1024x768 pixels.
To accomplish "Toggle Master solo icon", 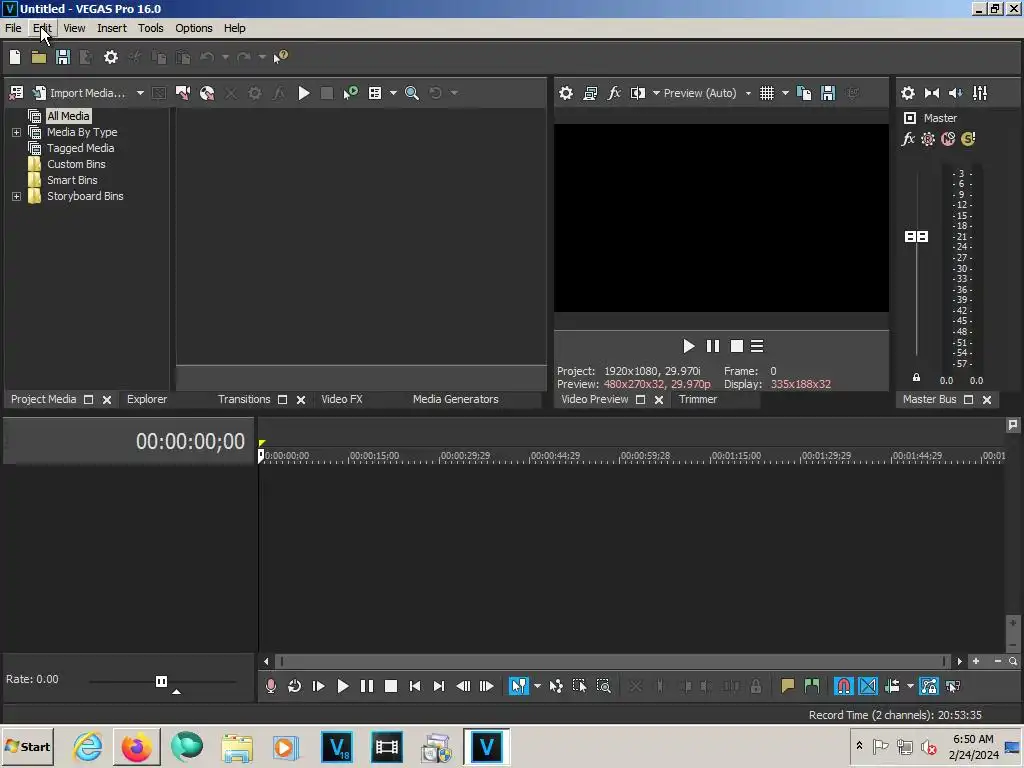I will tap(968, 139).
